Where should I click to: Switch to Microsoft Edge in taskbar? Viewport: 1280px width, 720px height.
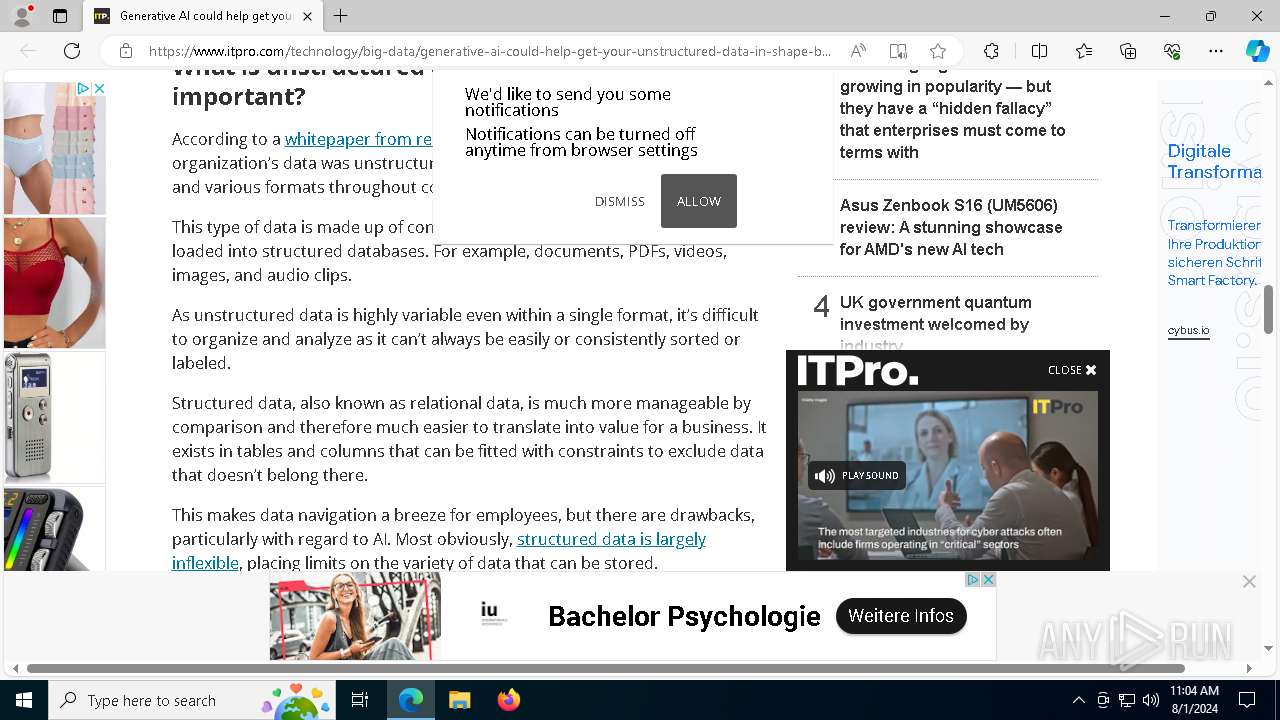[x=411, y=700]
